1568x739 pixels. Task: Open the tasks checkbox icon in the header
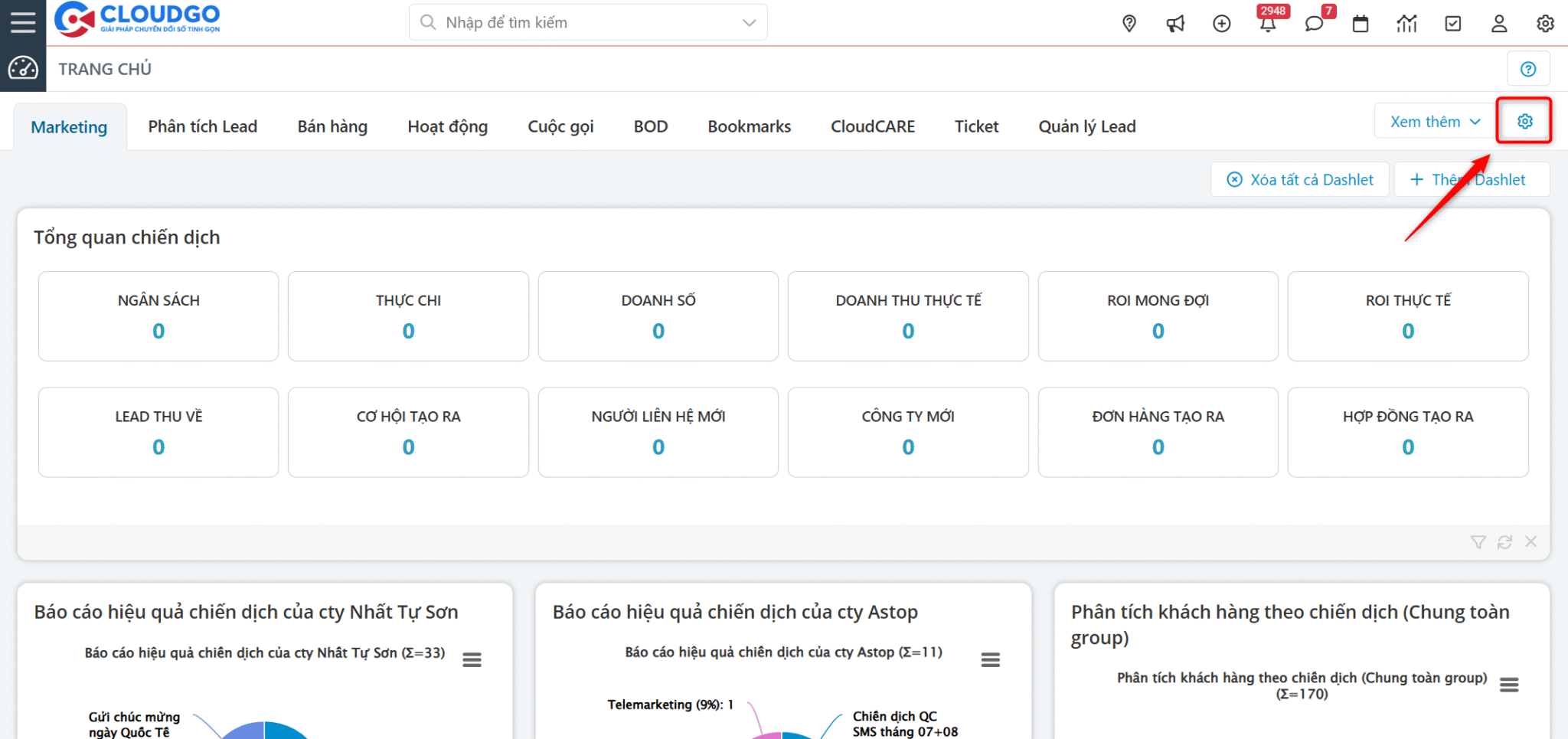[x=1453, y=24]
